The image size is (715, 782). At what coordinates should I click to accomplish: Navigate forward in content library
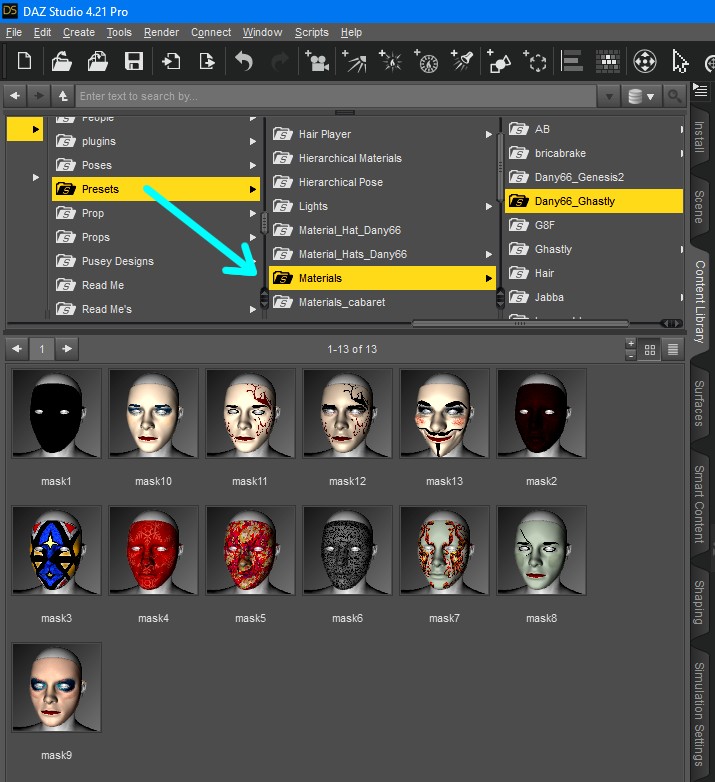click(39, 96)
